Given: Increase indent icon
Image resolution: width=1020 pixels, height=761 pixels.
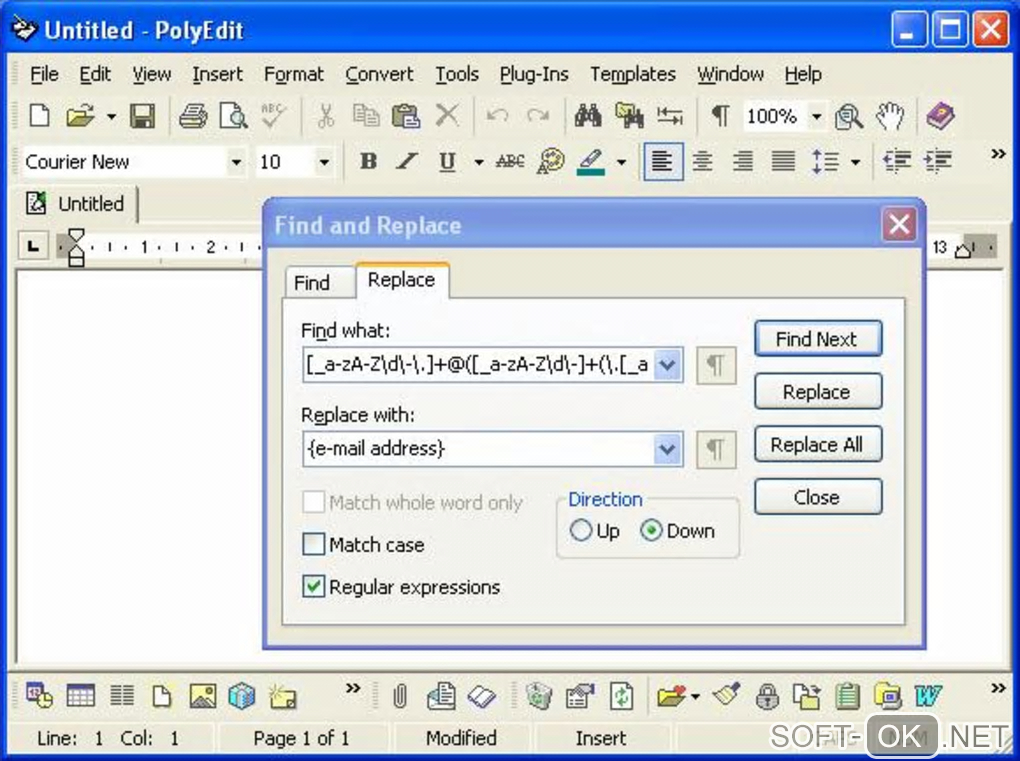Looking at the screenshot, I should [x=937, y=161].
